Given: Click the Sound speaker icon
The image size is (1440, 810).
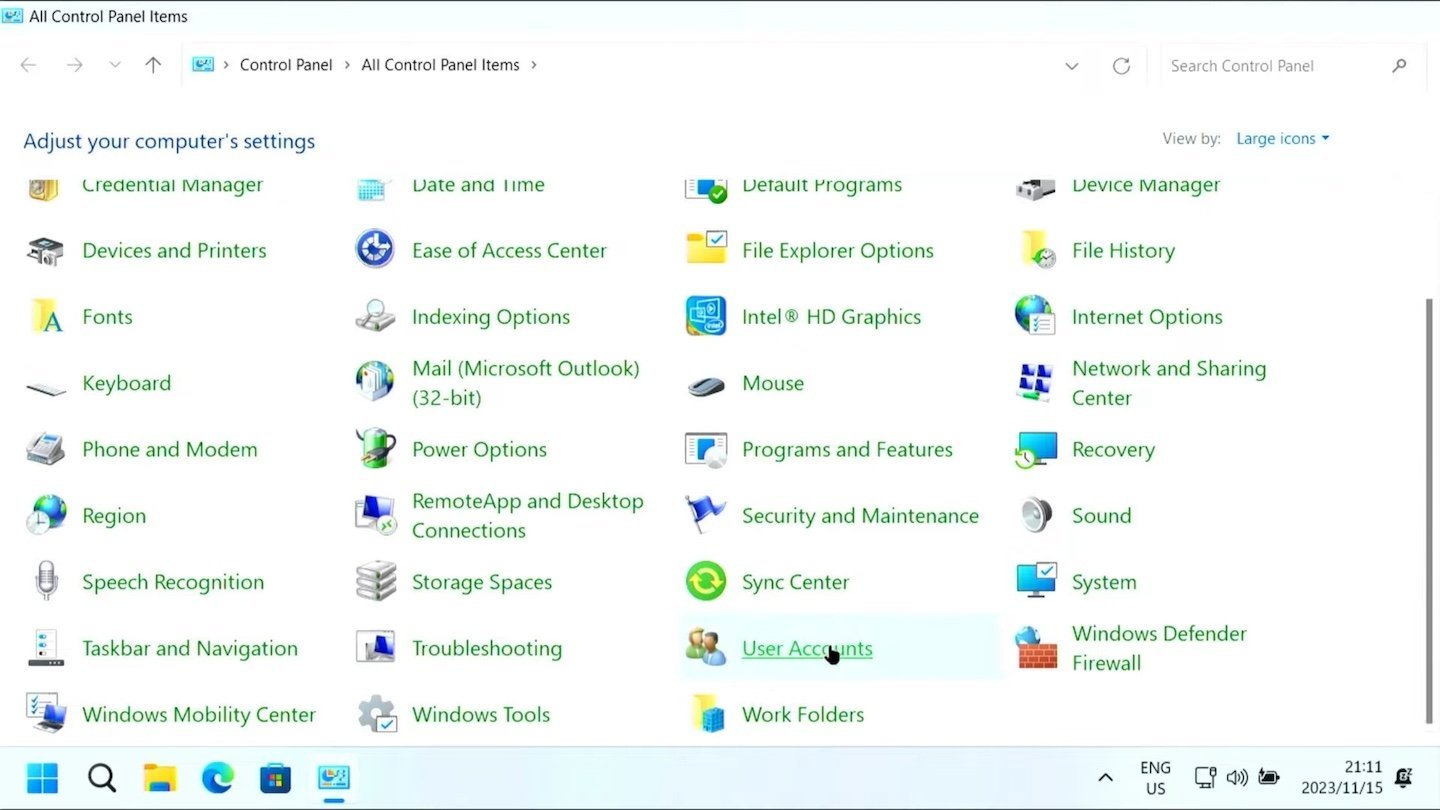Looking at the screenshot, I should (1035, 515).
